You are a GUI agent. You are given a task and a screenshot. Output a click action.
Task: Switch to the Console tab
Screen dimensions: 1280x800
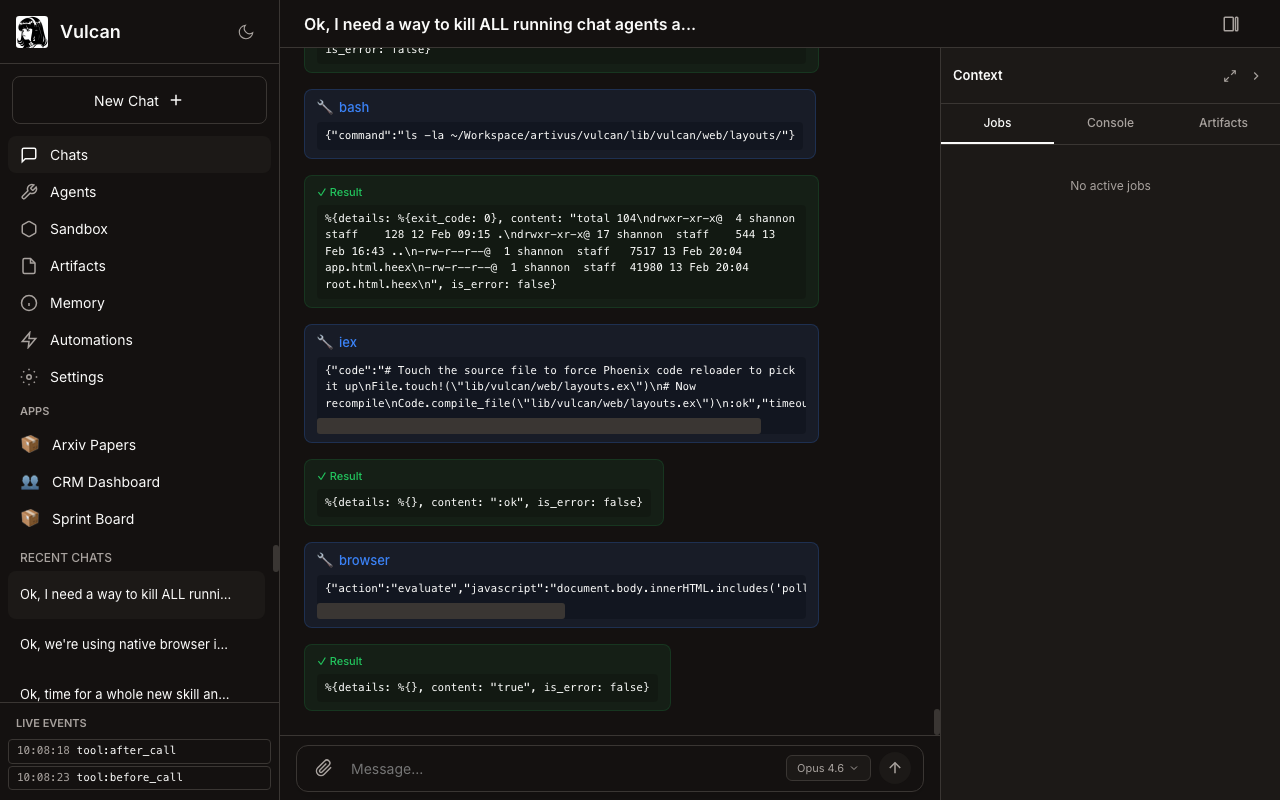[1110, 123]
